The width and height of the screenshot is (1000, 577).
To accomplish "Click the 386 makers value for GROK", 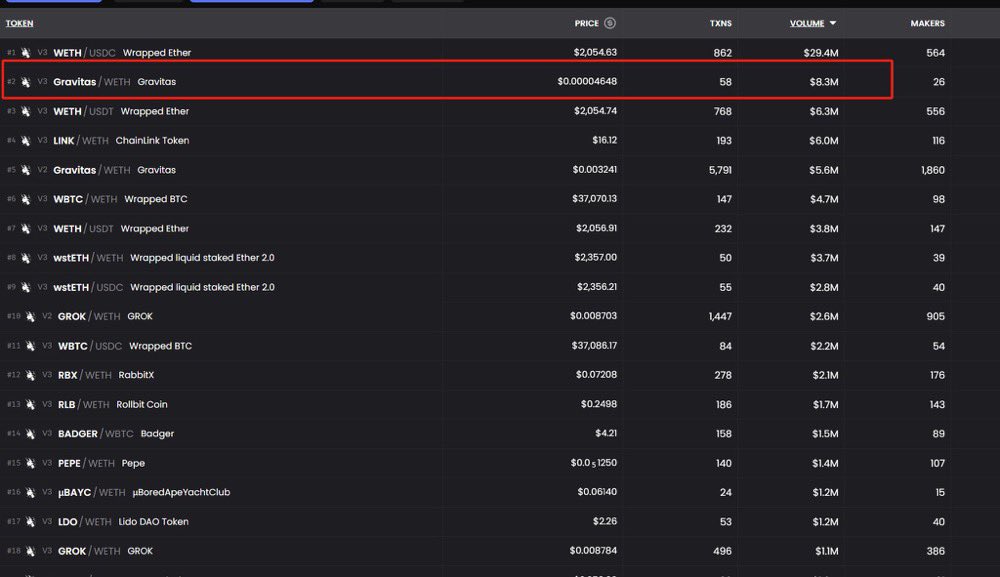I will (x=936, y=551).
